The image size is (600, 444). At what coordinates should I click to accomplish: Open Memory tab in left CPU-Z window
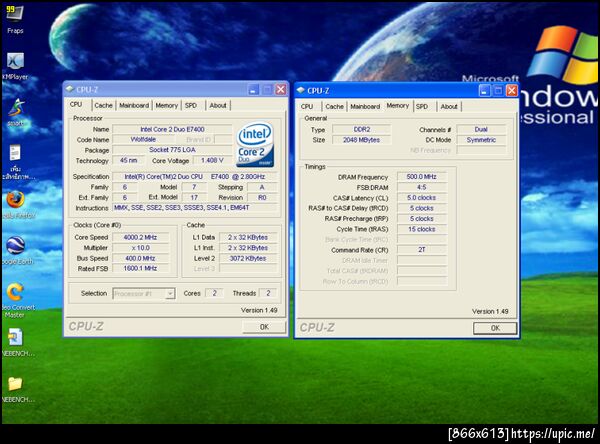pos(166,105)
